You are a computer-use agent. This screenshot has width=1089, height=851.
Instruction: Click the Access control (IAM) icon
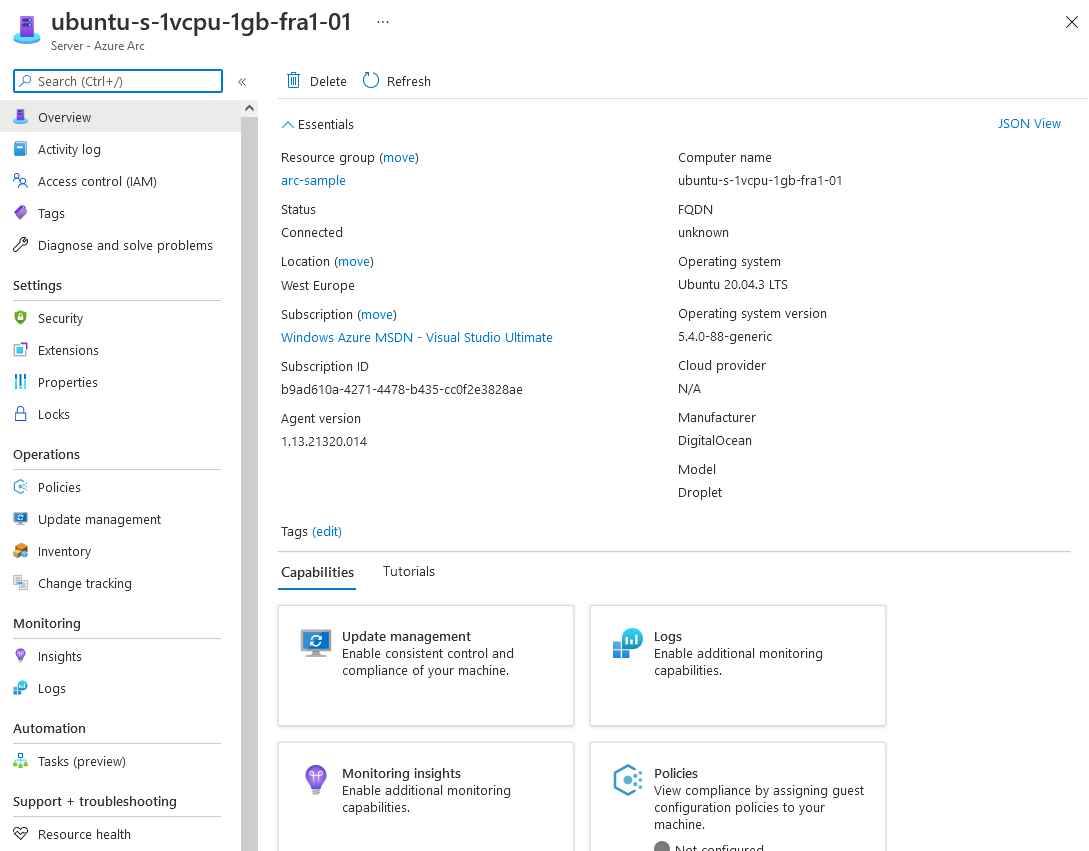coord(21,181)
